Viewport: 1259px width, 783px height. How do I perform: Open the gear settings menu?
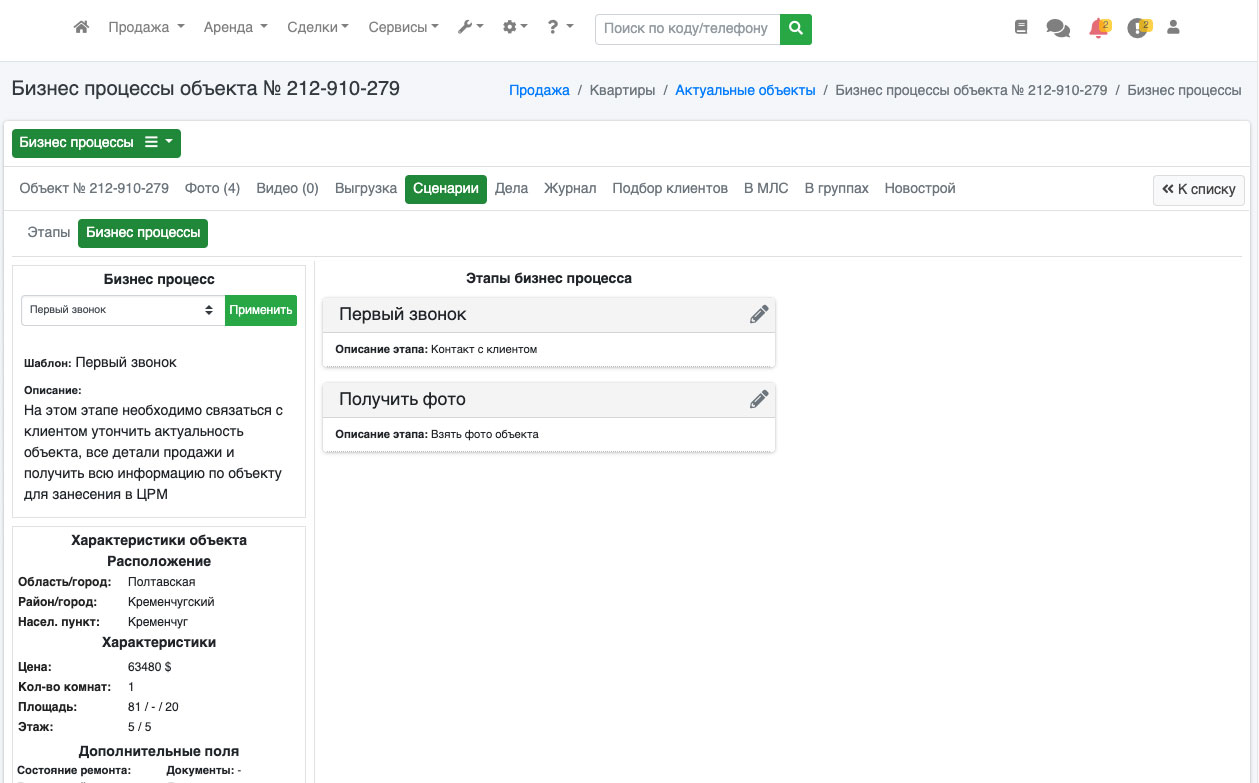(515, 28)
